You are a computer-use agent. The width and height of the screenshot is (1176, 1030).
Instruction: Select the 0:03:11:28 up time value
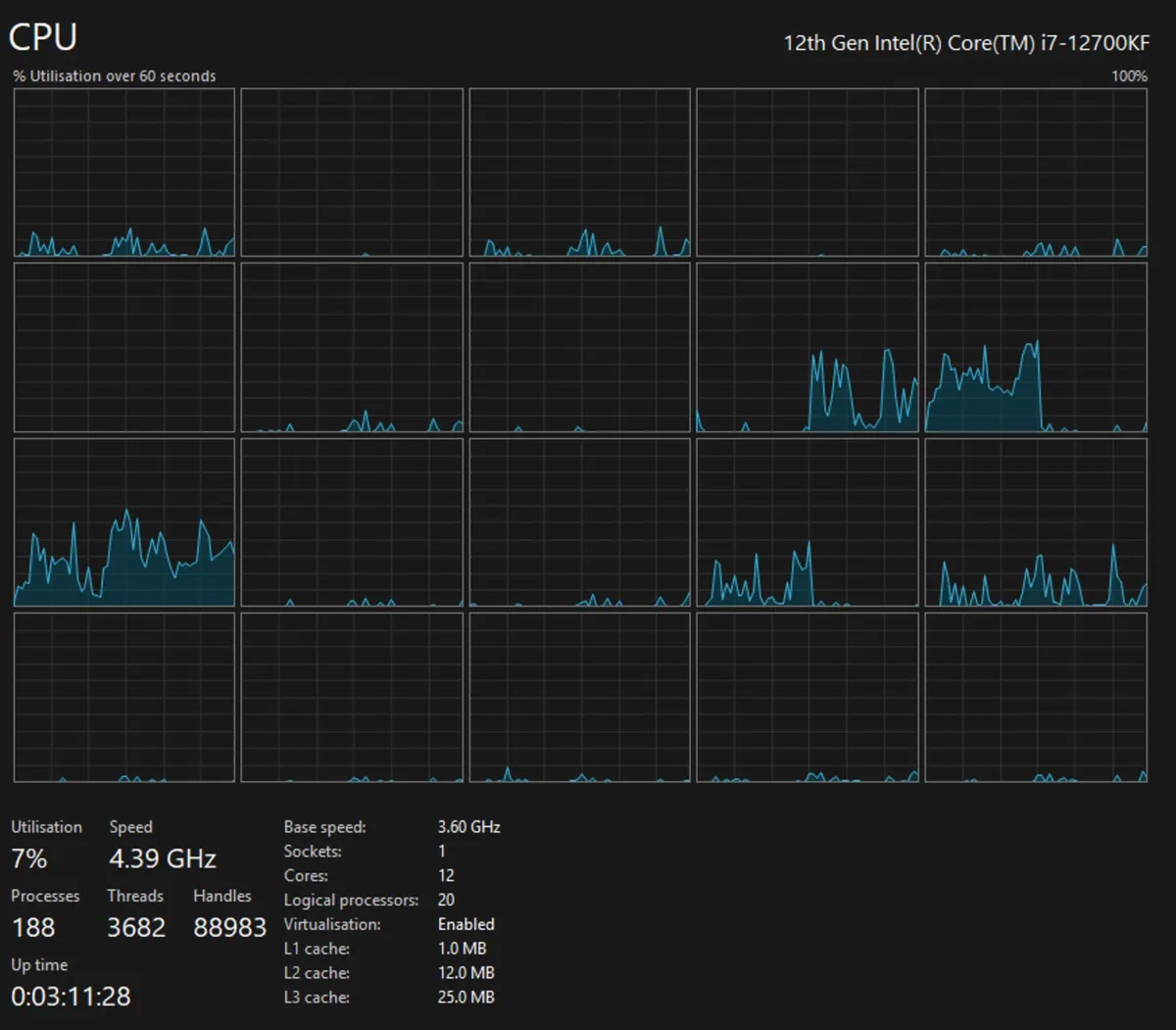point(71,997)
